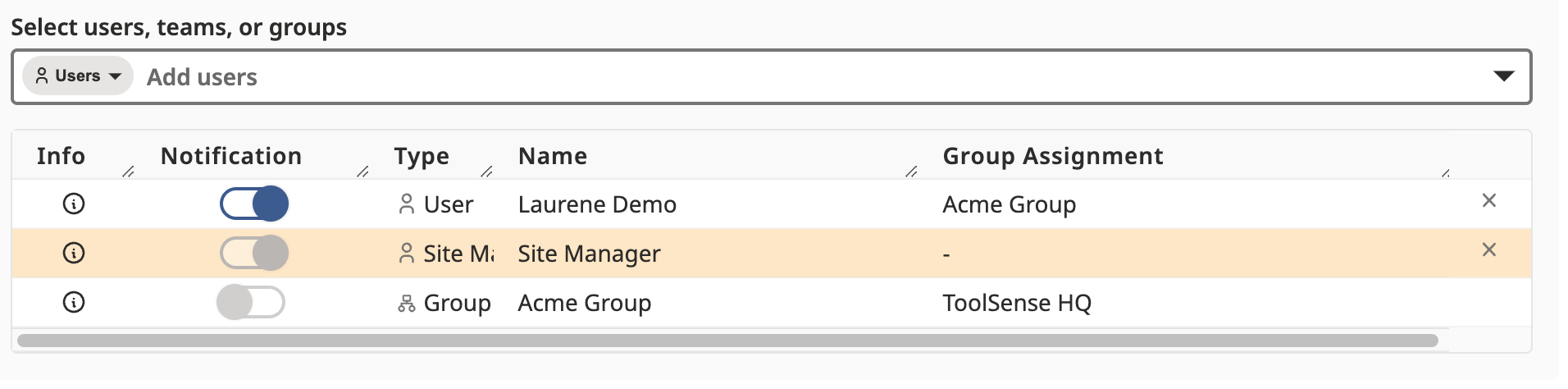Expand the Add users dropdown arrow
Screen dimensions: 1568x389
1503,76
